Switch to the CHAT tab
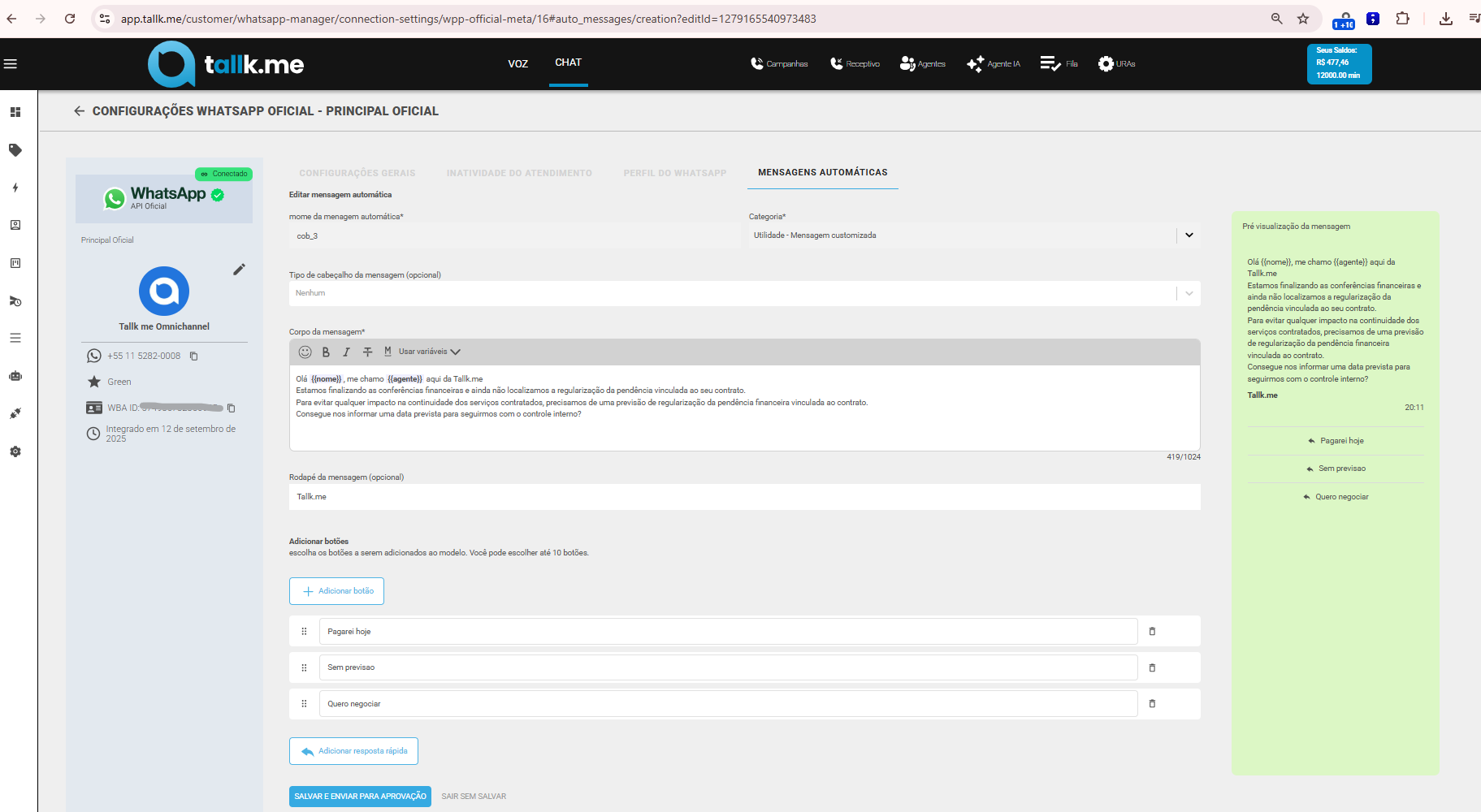The width and height of the screenshot is (1481, 812). pos(568,63)
